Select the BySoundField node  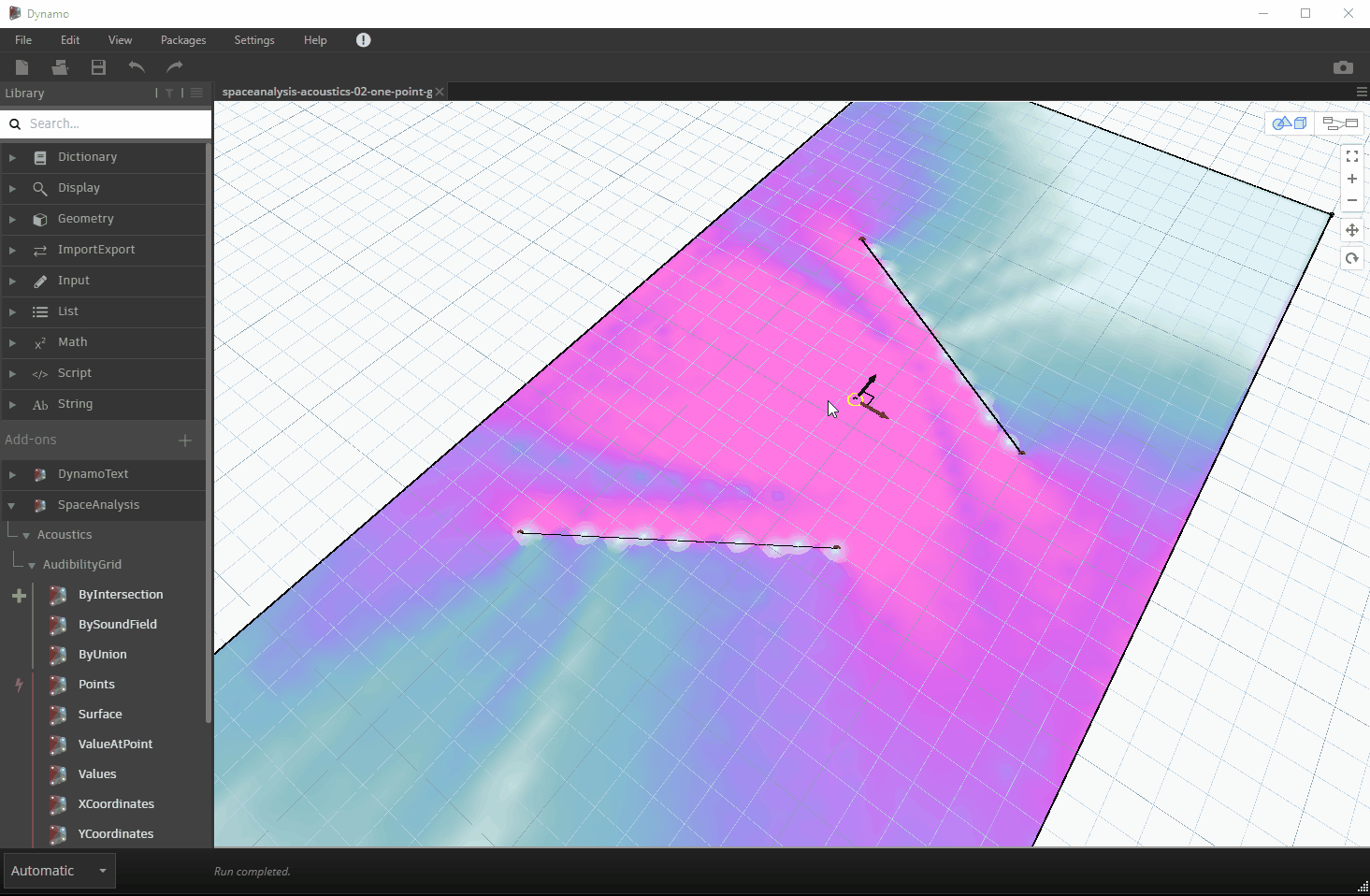[117, 625]
